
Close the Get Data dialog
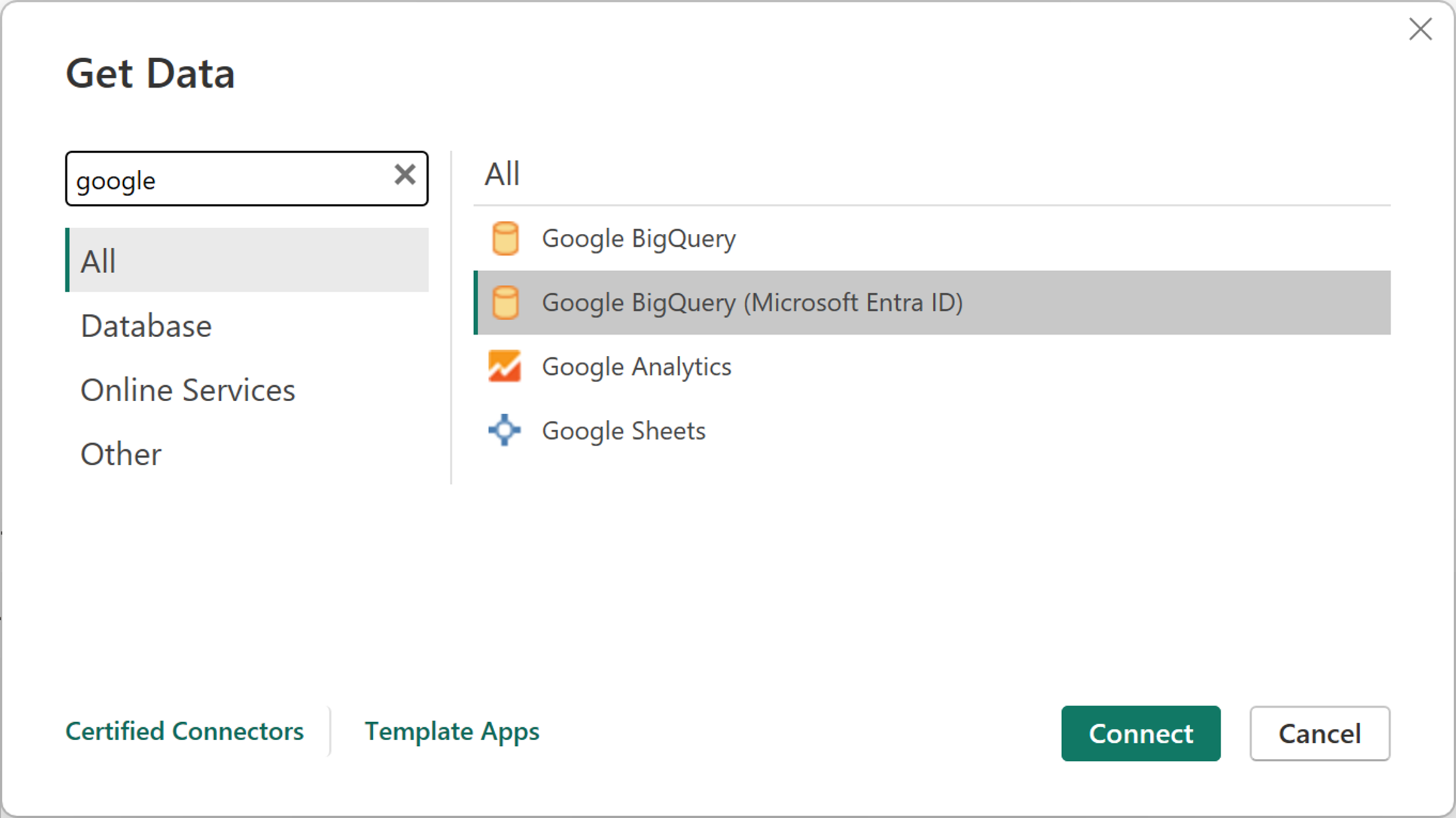coord(1421,28)
